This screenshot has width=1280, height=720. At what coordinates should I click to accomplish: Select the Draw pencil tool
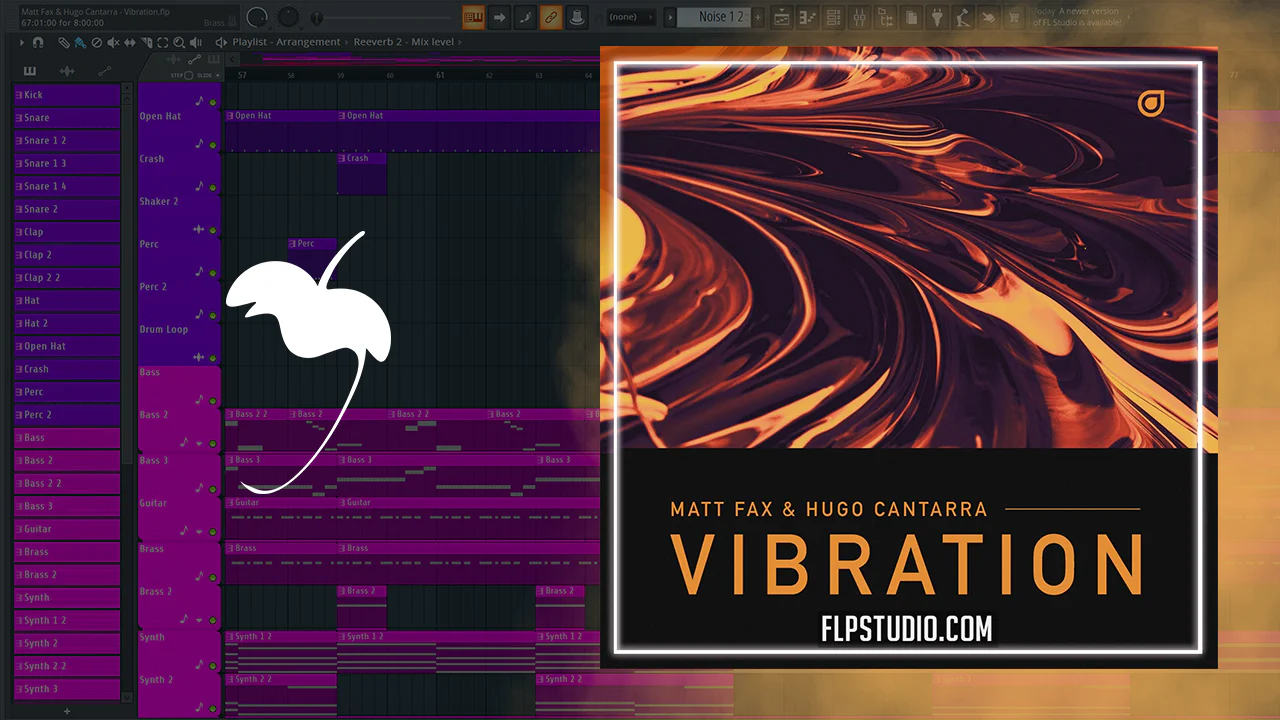point(63,43)
